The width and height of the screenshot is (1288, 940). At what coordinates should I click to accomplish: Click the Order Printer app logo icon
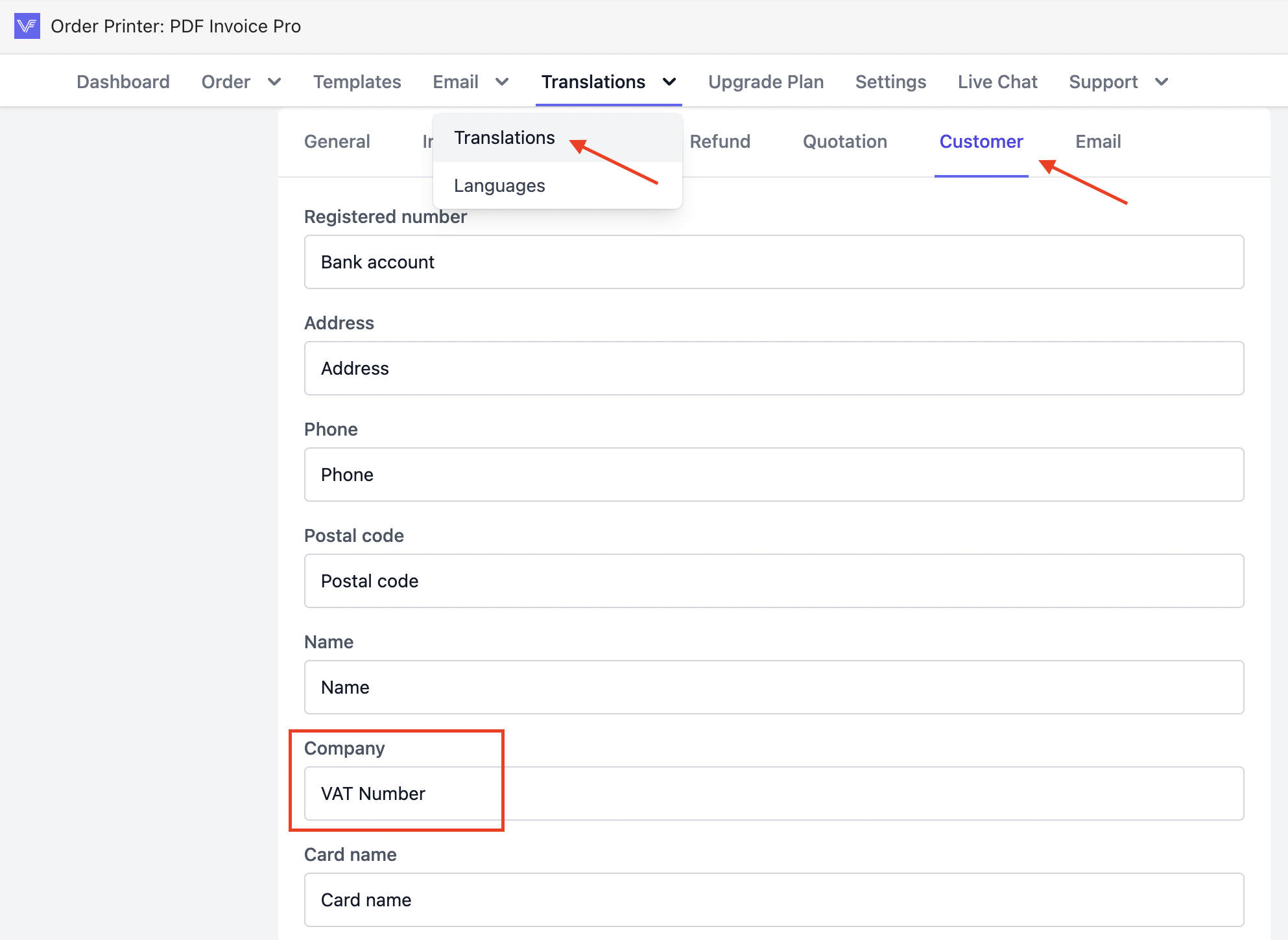coord(27,26)
